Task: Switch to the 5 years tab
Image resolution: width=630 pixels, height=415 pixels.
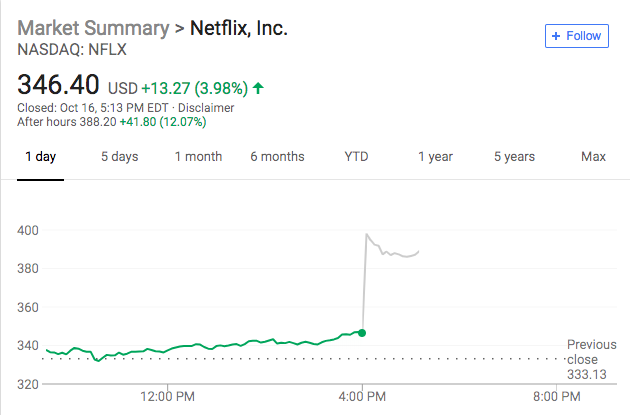Action: [x=514, y=157]
